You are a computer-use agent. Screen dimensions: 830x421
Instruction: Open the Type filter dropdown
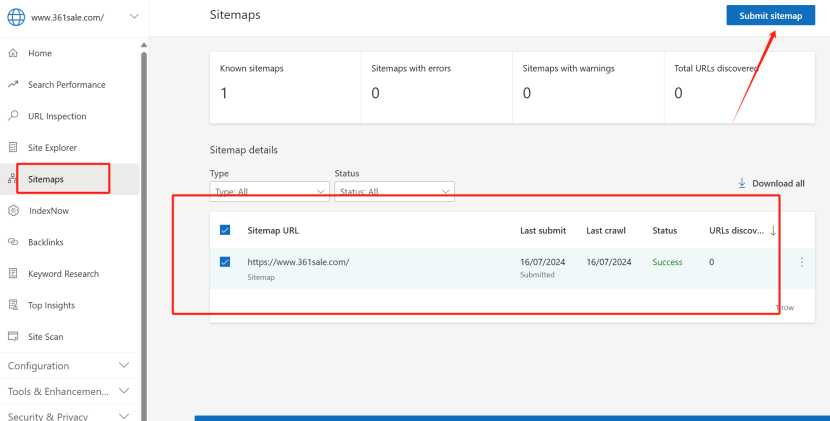click(x=269, y=191)
